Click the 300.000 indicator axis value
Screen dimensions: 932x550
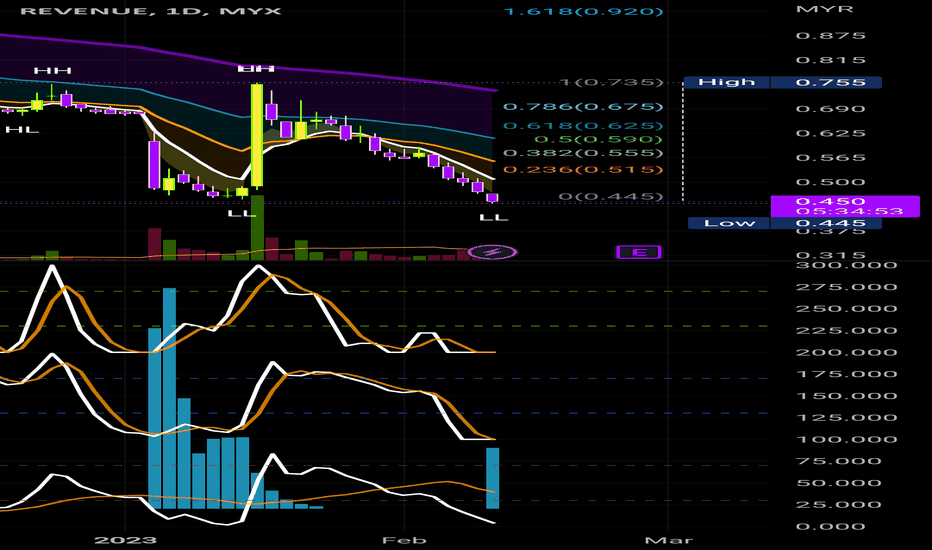(x=846, y=265)
